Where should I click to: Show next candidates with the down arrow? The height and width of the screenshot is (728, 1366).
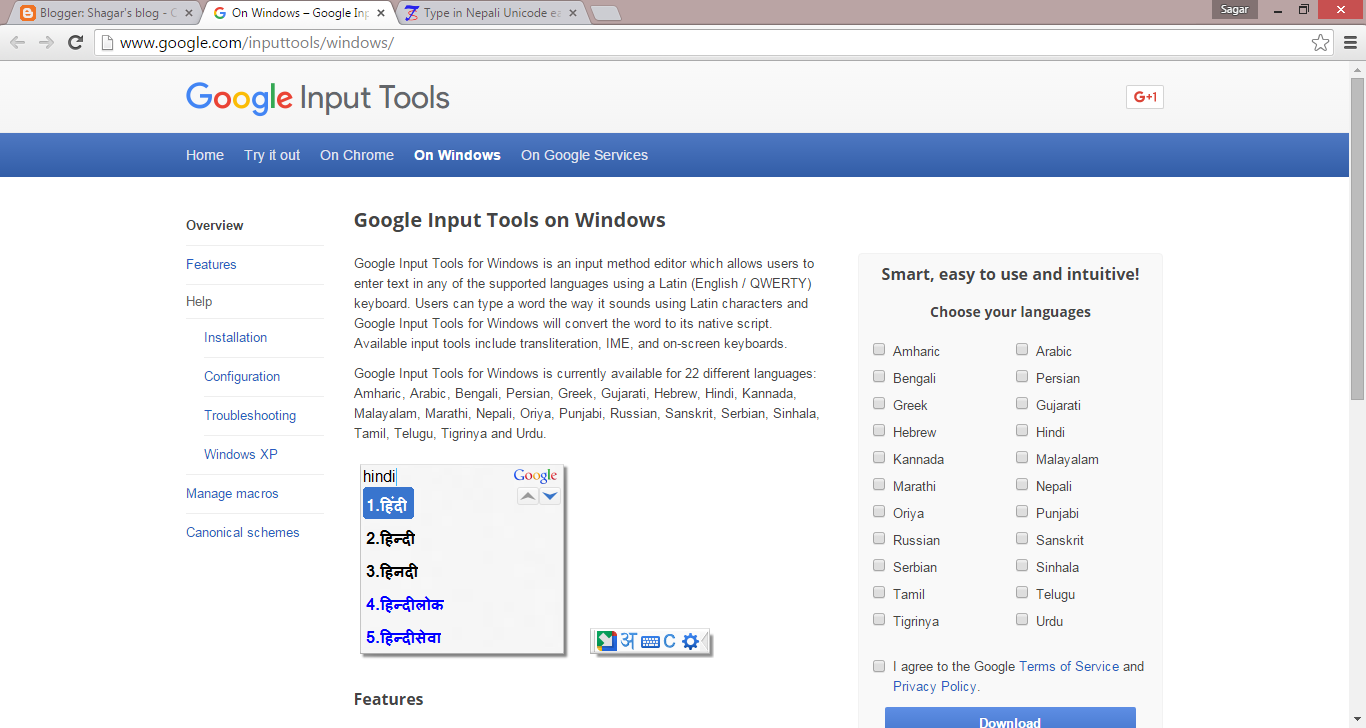550,495
